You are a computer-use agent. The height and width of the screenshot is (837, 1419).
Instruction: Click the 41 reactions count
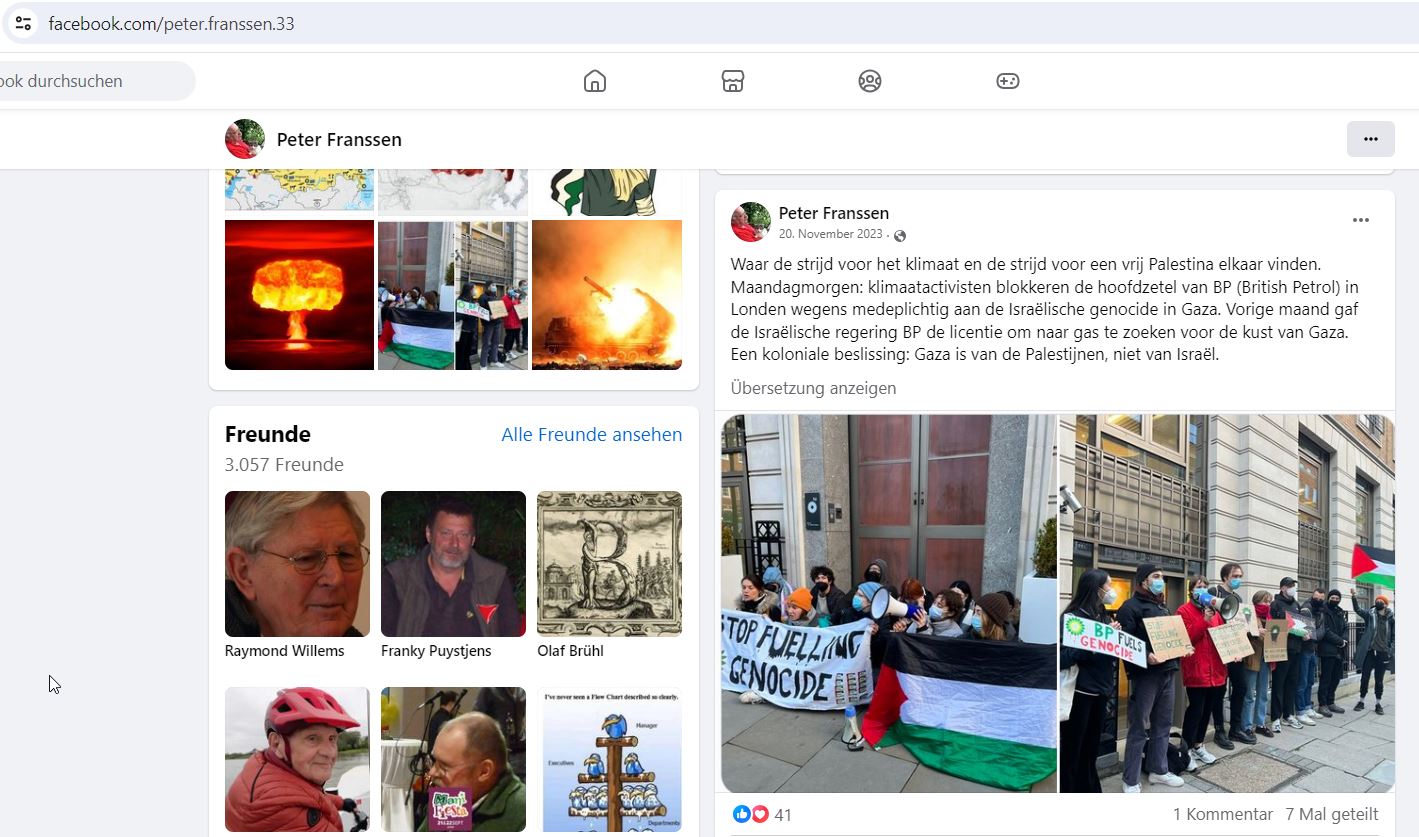(x=783, y=815)
